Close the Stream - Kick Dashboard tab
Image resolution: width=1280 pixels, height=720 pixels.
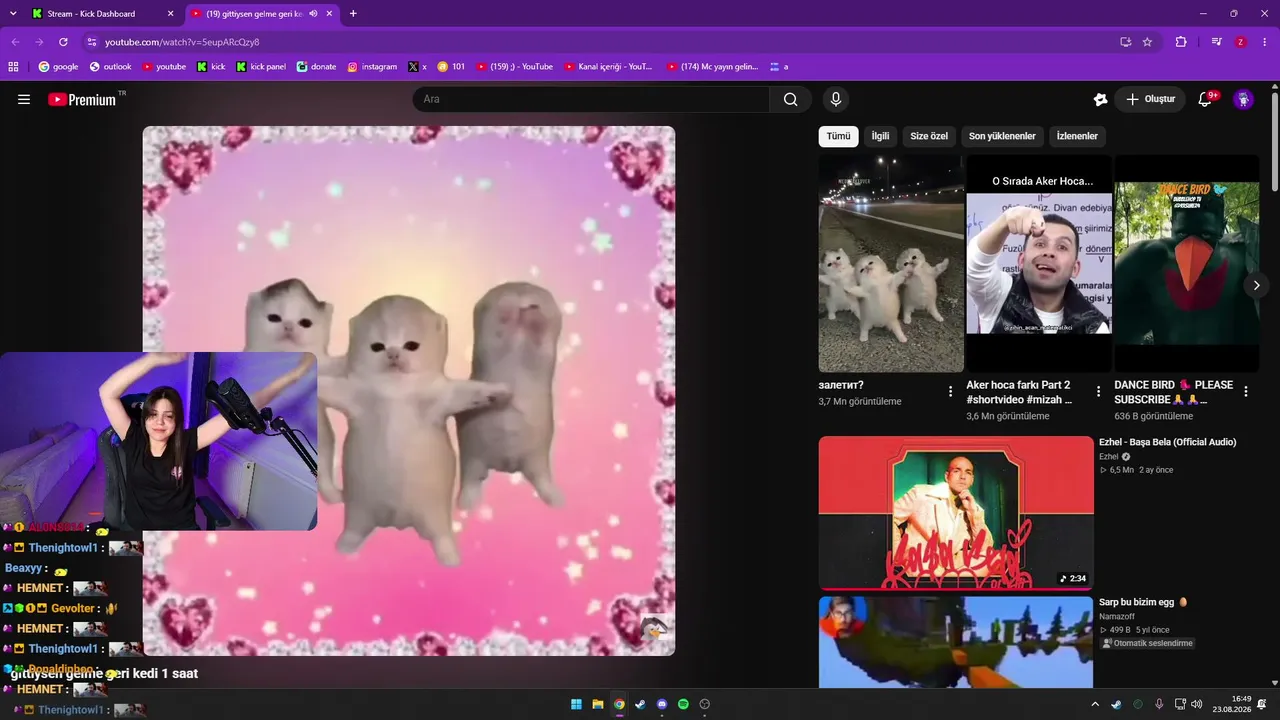(170, 14)
